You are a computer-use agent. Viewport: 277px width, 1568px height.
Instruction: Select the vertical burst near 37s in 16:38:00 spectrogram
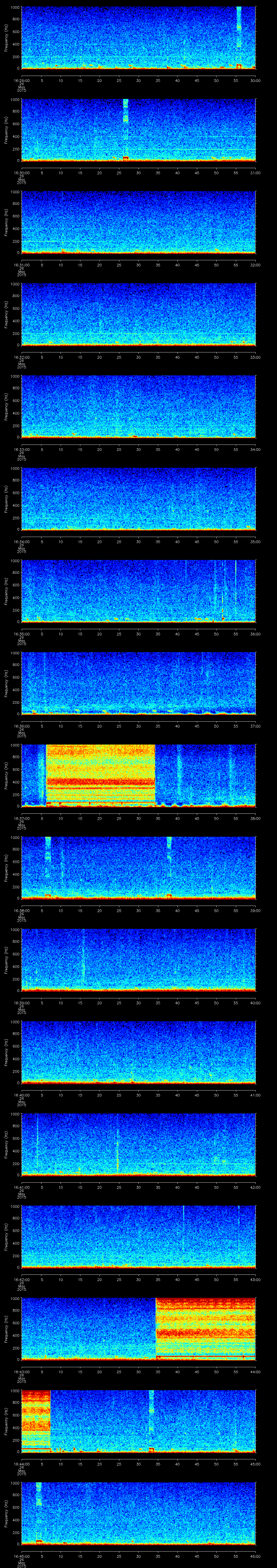169,868
